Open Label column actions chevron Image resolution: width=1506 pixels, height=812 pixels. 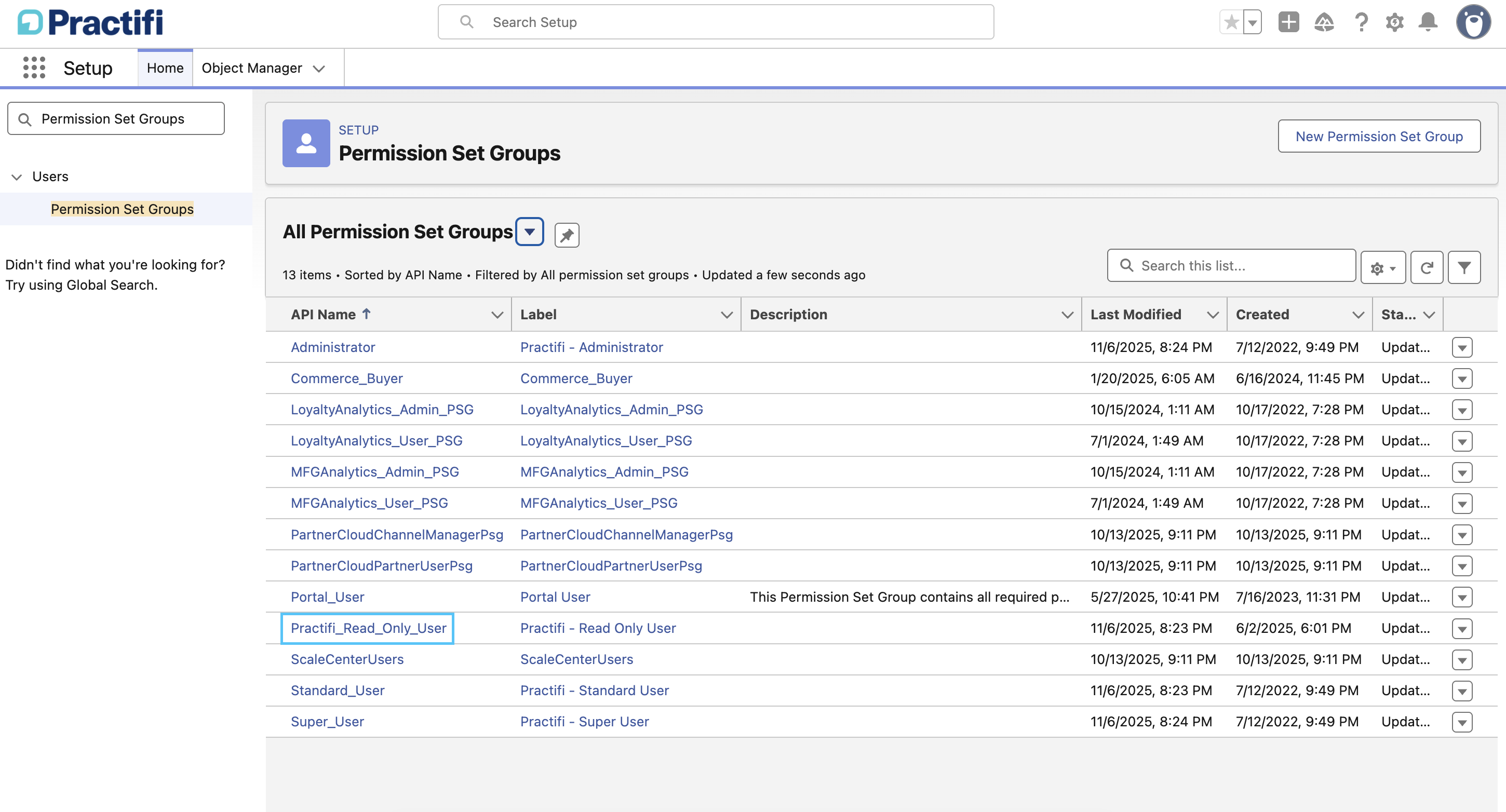click(x=727, y=315)
